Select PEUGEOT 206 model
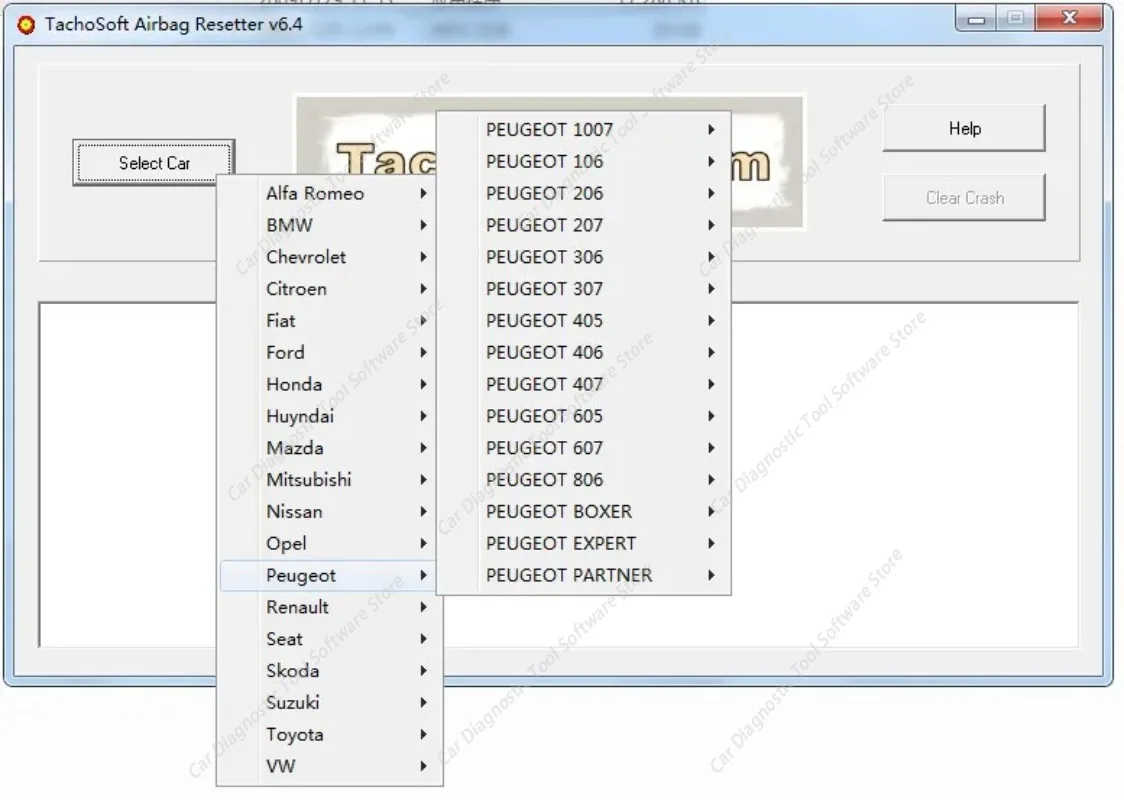The width and height of the screenshot is (1124, 800). click(x=584, y=193)
